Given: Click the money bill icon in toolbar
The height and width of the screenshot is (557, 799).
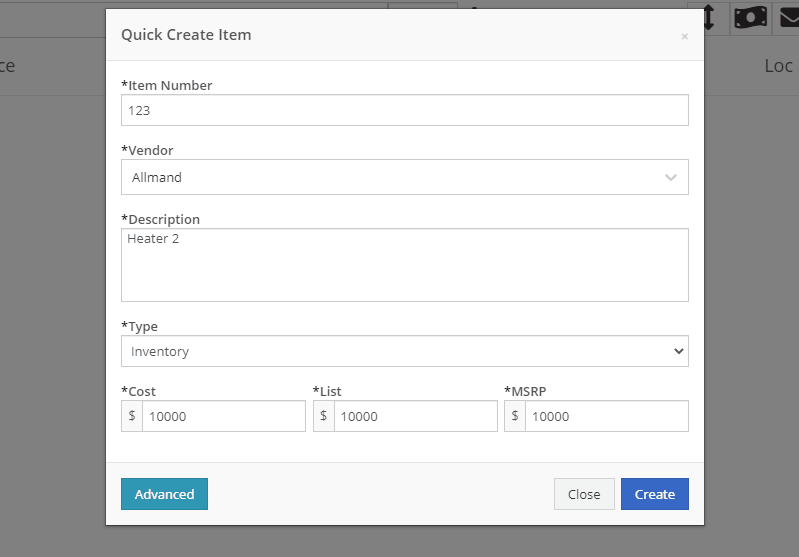Looking at the screenshot, I should pos(750,17).
